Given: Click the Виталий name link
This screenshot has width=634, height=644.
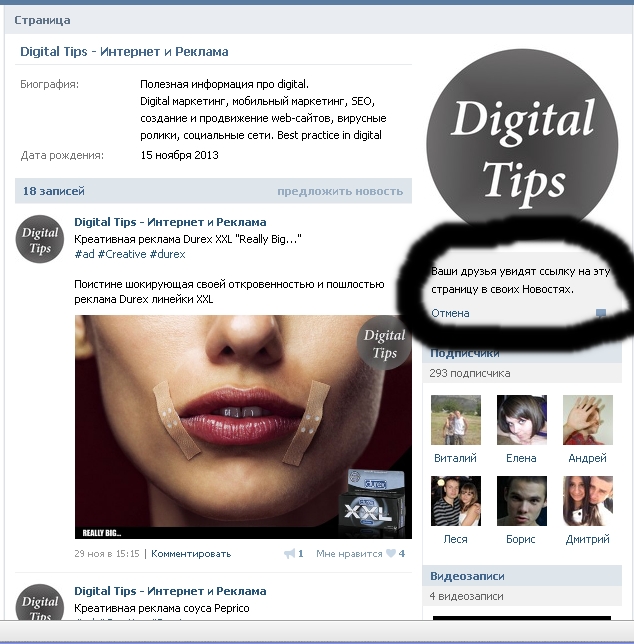Looking at the screenshot, I should [455, 458].
